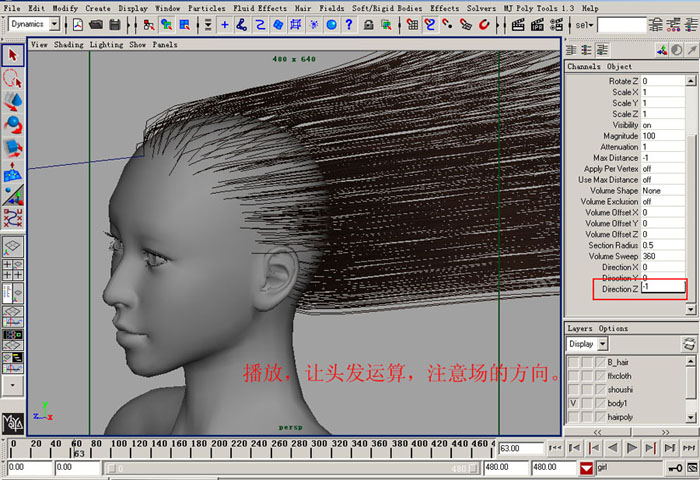The image size is (700, 480).
Task: Click the Channel Box scroll down arrow
Action: (x=691, y=309)
